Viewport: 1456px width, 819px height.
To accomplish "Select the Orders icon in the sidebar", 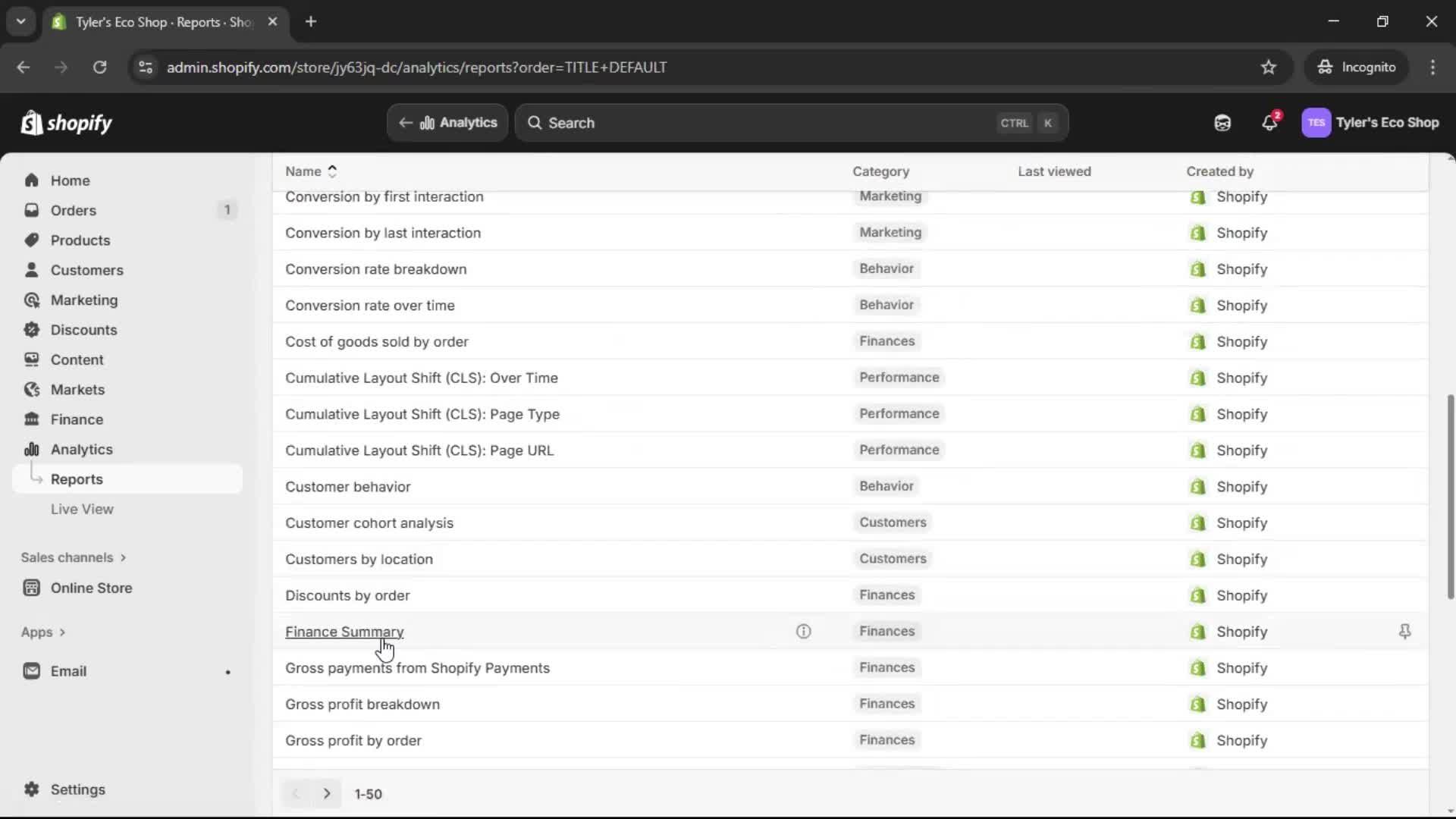I will [x=31, y=210].
